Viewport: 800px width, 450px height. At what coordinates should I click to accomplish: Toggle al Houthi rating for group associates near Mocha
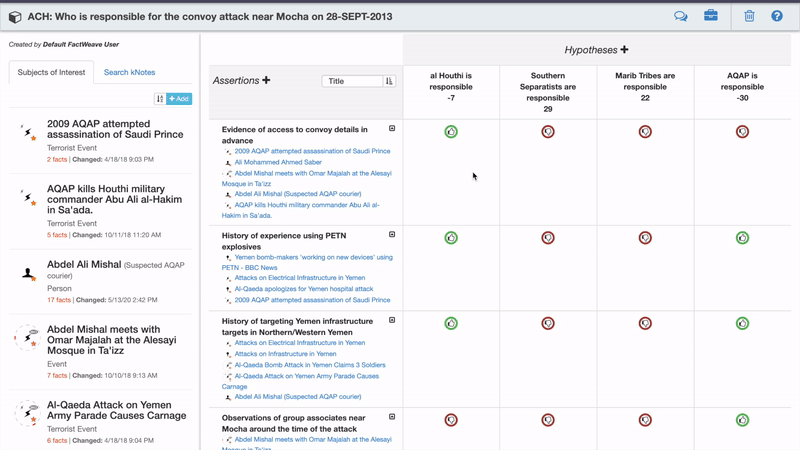coord(451,420)
